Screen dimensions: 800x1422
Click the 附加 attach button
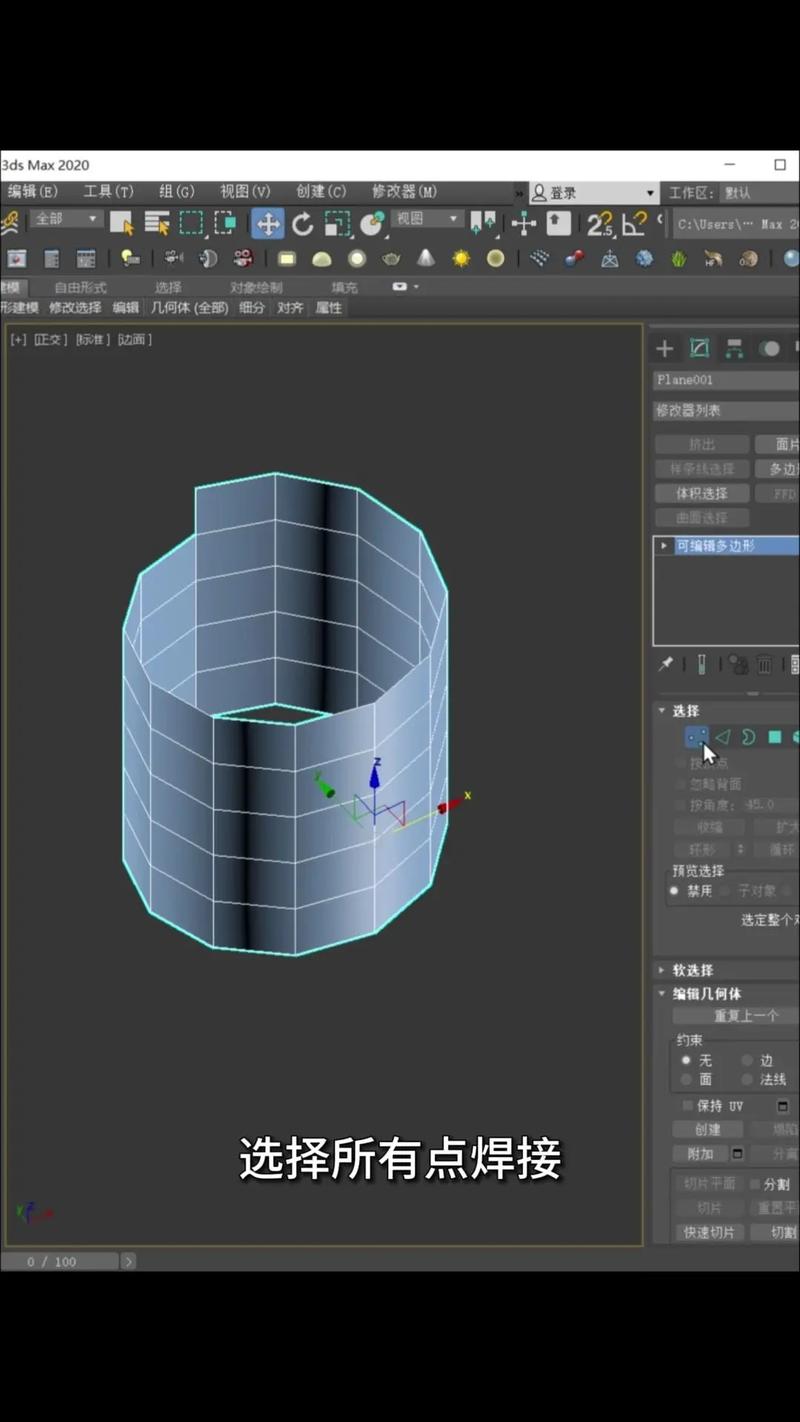point(701,1154)
